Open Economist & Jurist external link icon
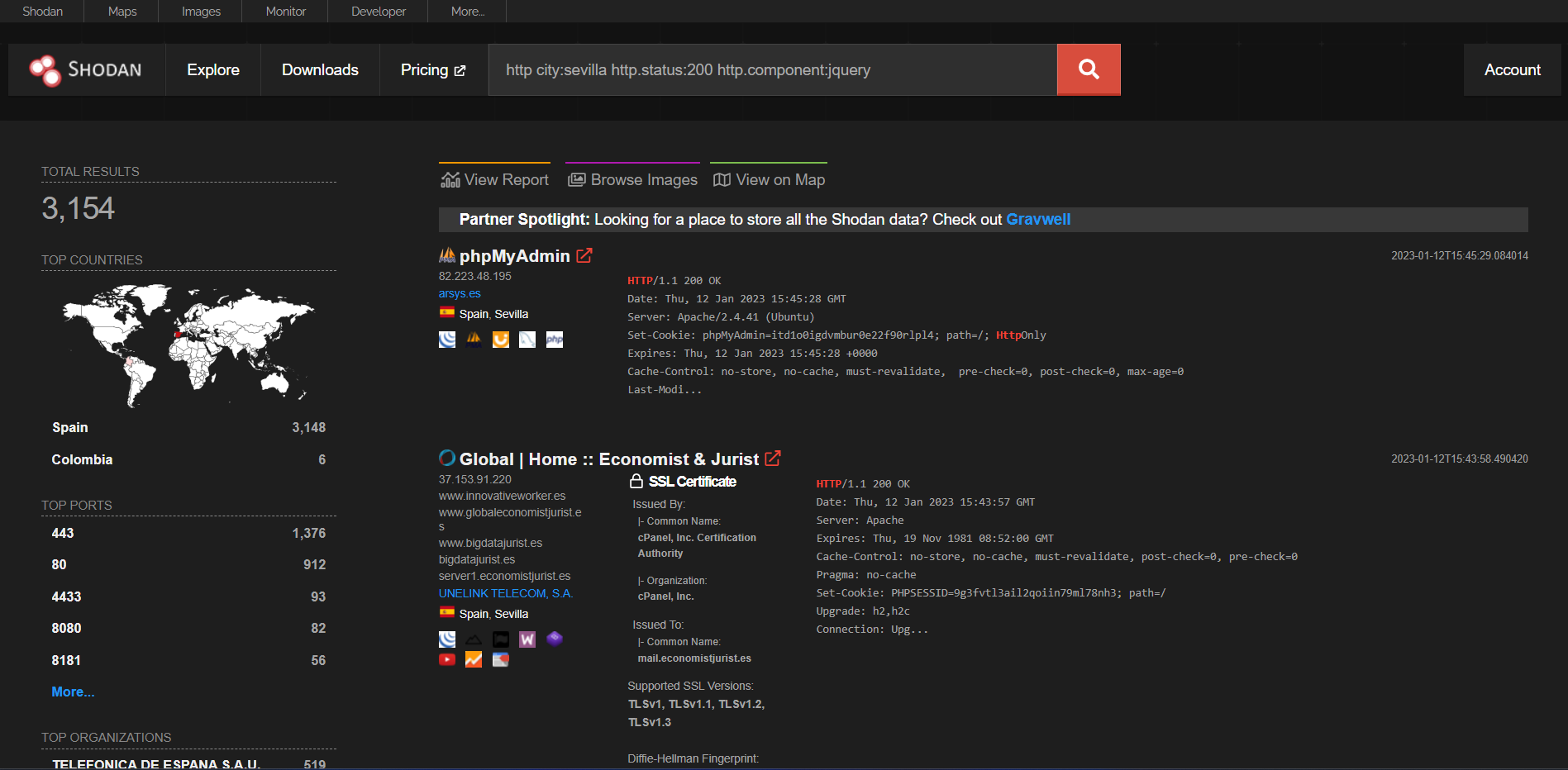The width and height of the screenshot is (1568, 770). (x=773, y=459)
